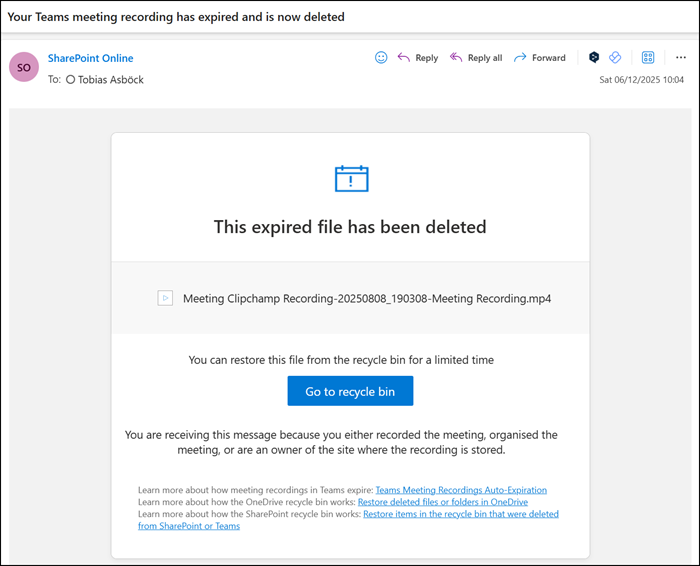Reply to the SharePoint Online email
This screenshot has width=700, height=566.
[x=417, y=58]
